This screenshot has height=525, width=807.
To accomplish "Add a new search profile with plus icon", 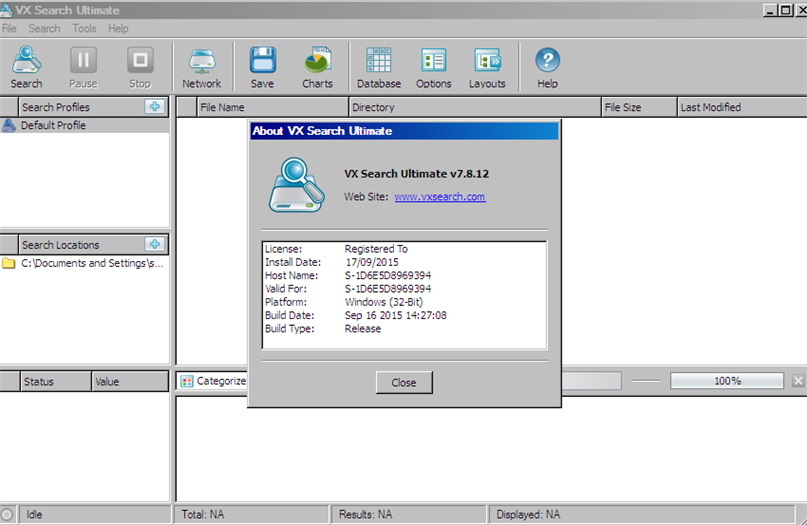I will tap(154, 107).
